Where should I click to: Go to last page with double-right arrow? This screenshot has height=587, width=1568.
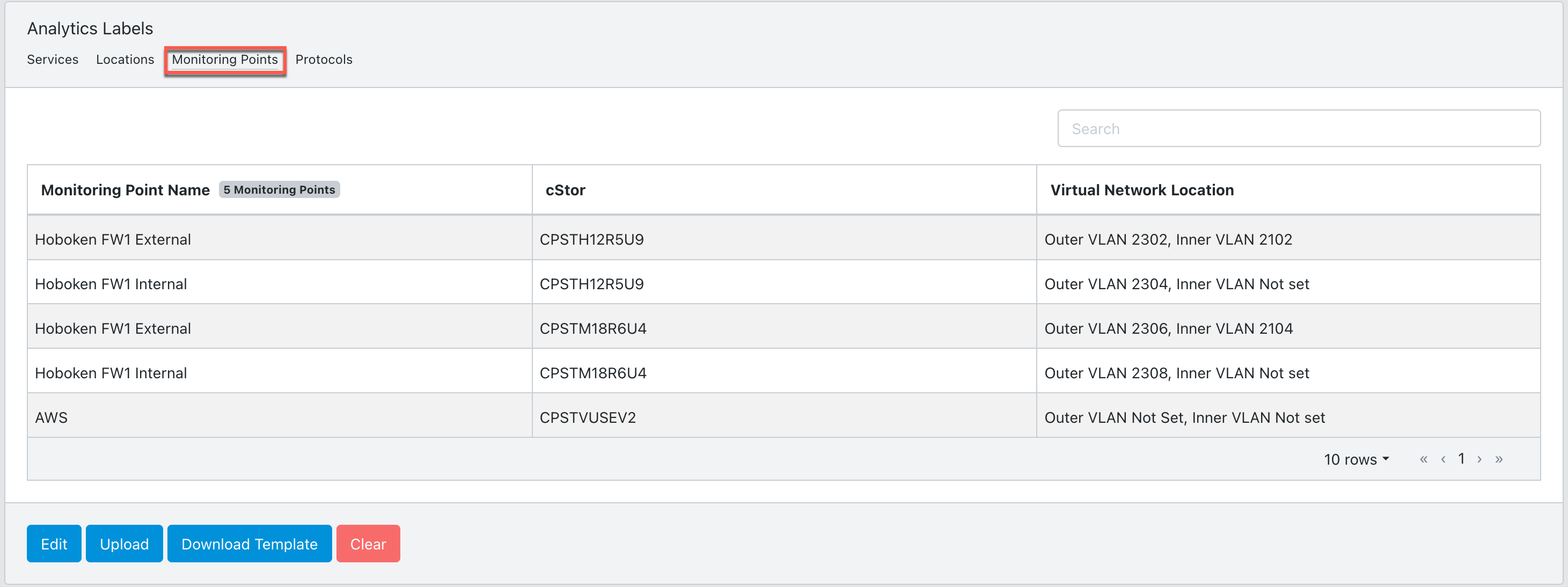point(1499,459)
